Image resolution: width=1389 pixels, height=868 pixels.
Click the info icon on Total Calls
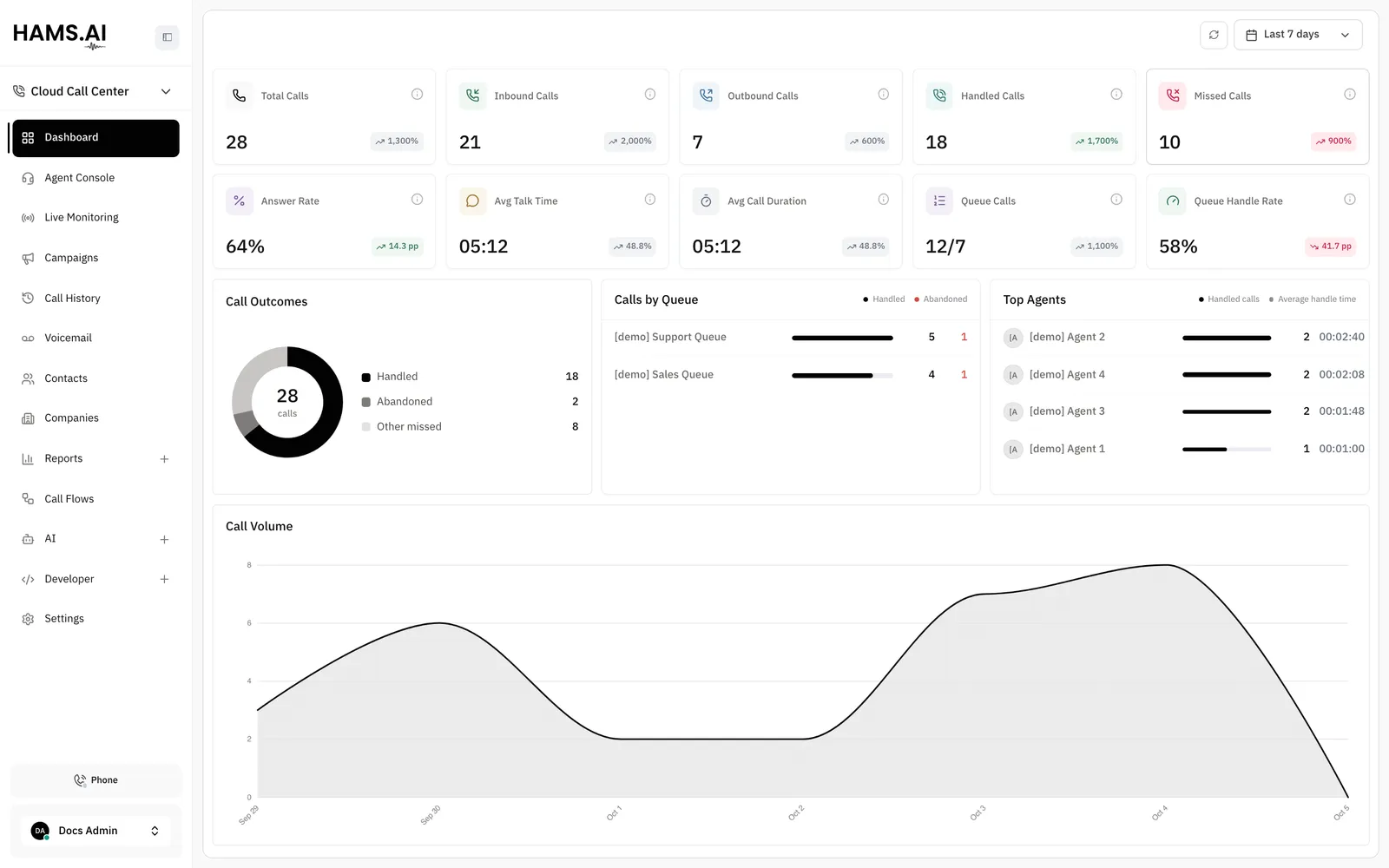[417, 95]
